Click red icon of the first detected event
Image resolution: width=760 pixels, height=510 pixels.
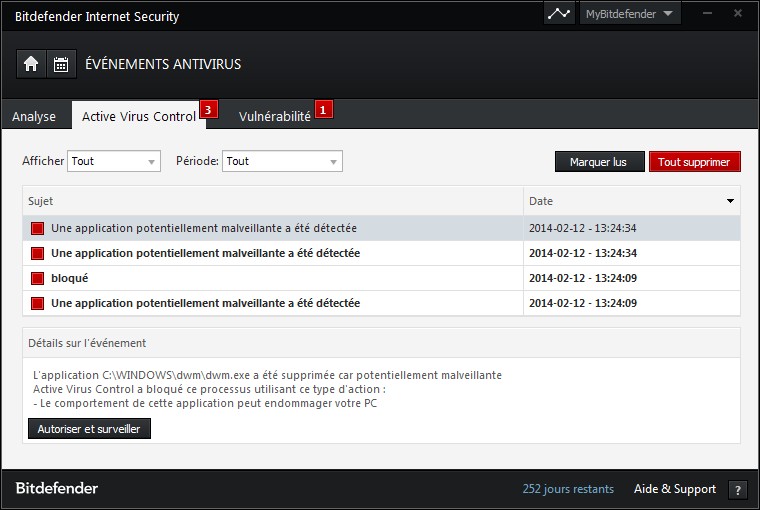37,228
